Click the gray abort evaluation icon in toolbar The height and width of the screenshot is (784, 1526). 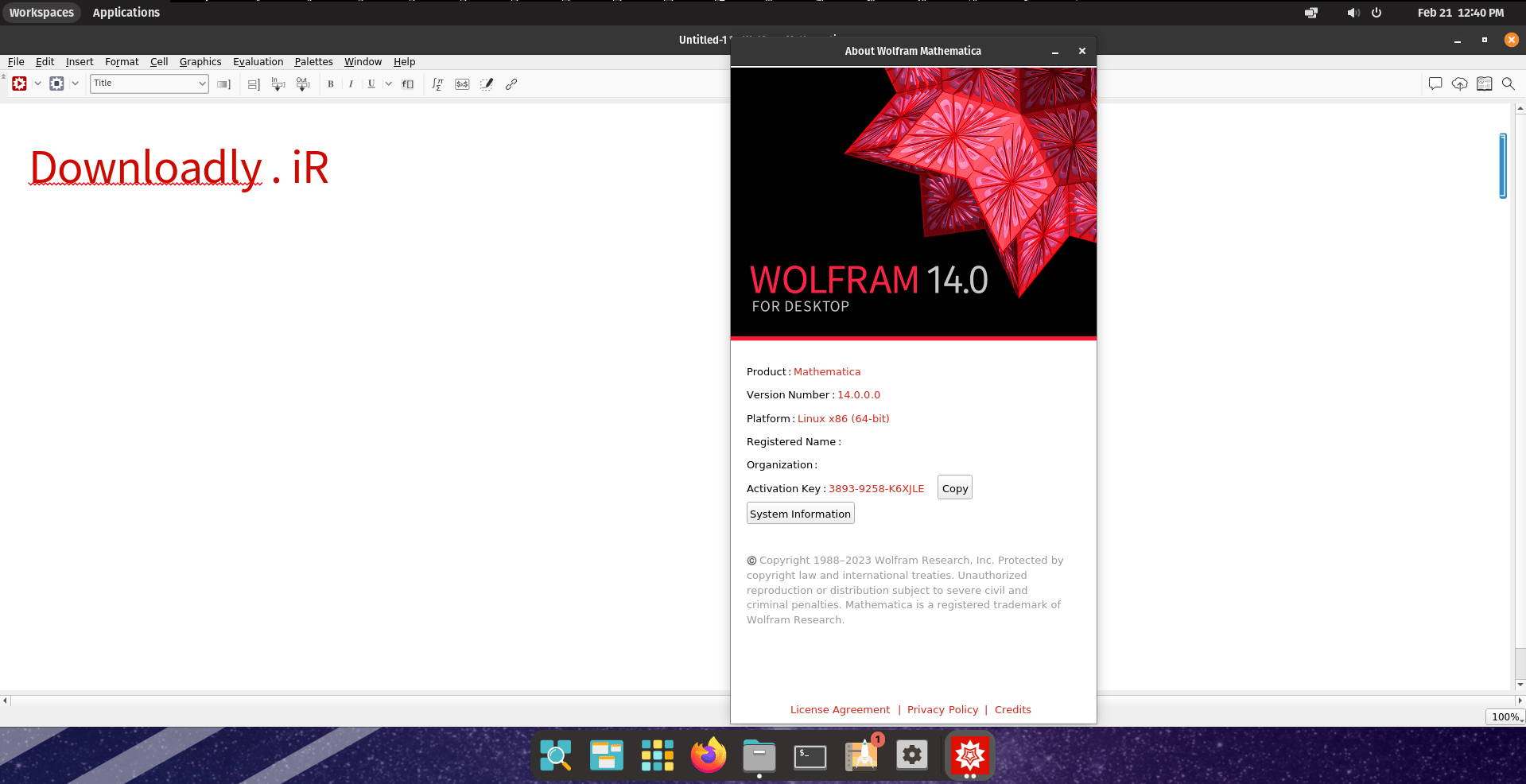(x=56, y=83)
